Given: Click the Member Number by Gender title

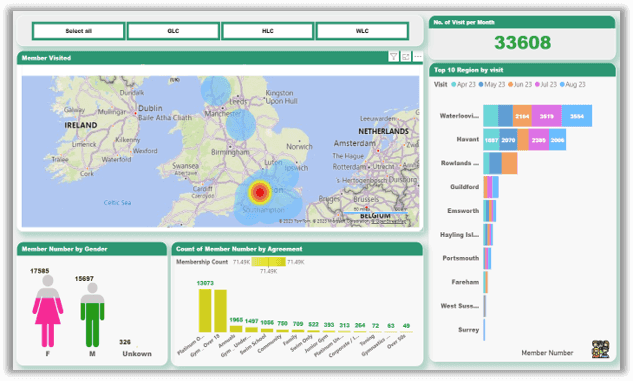Looking at the screenshot, I should click(x=65, y=249).
